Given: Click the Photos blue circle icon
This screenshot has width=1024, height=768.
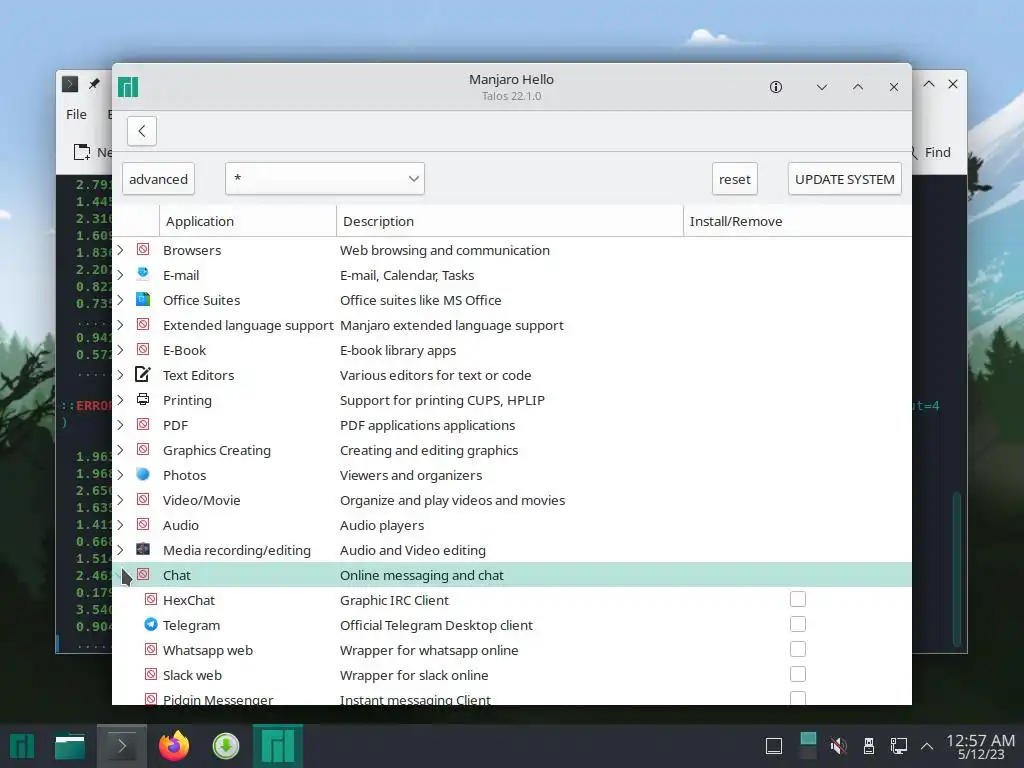Looking at the screenshot, I should tap(143, 474).
